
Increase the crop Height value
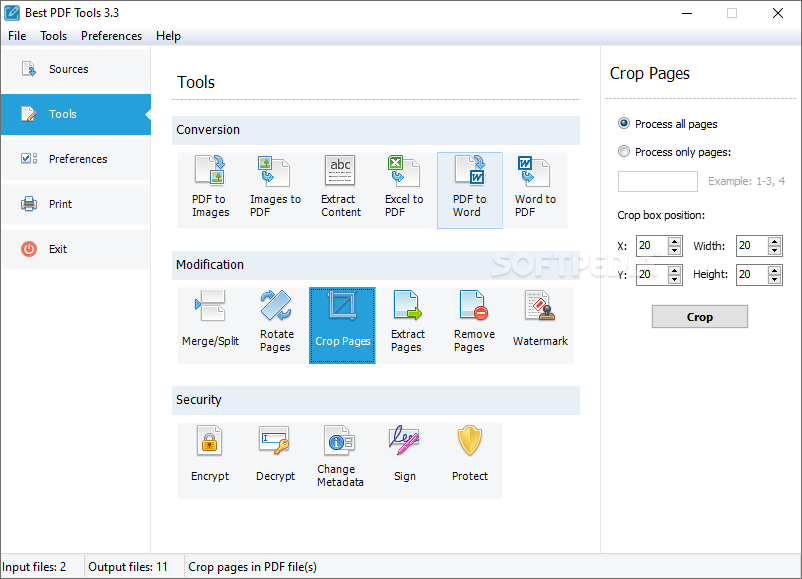[x=774, y=270]
